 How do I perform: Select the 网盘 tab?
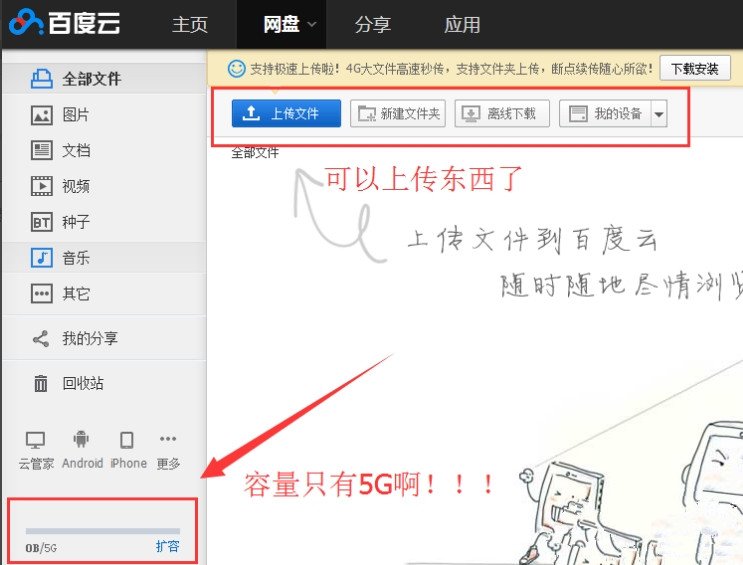click(281, 24)
